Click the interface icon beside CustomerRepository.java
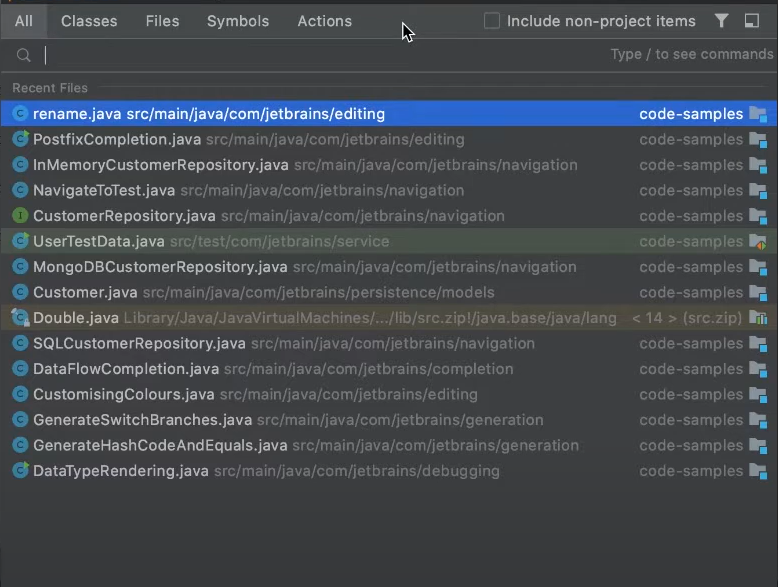The width and height of the screenshot is (778, 587). point(20,216)
